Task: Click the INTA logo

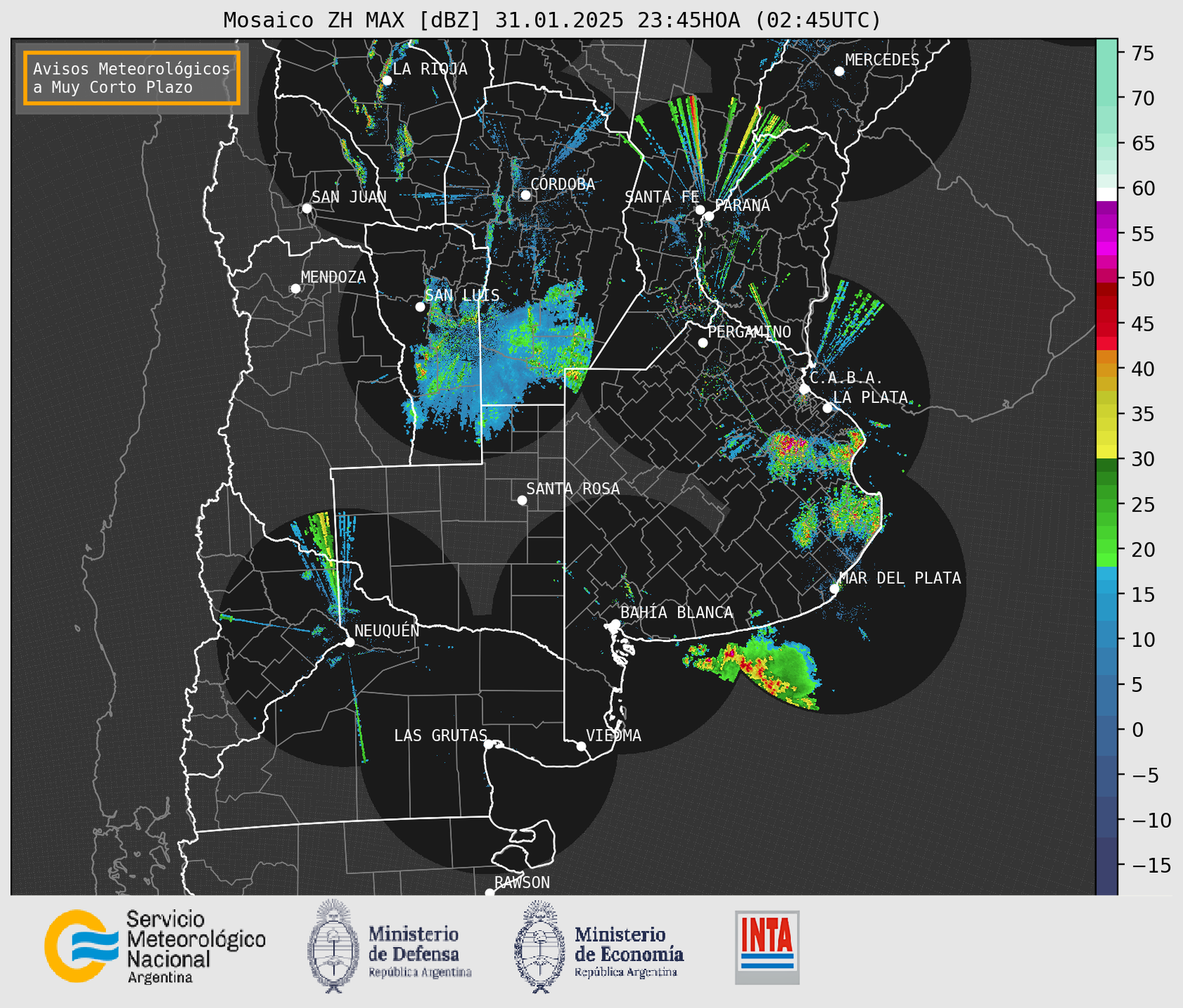Action: 767,947
